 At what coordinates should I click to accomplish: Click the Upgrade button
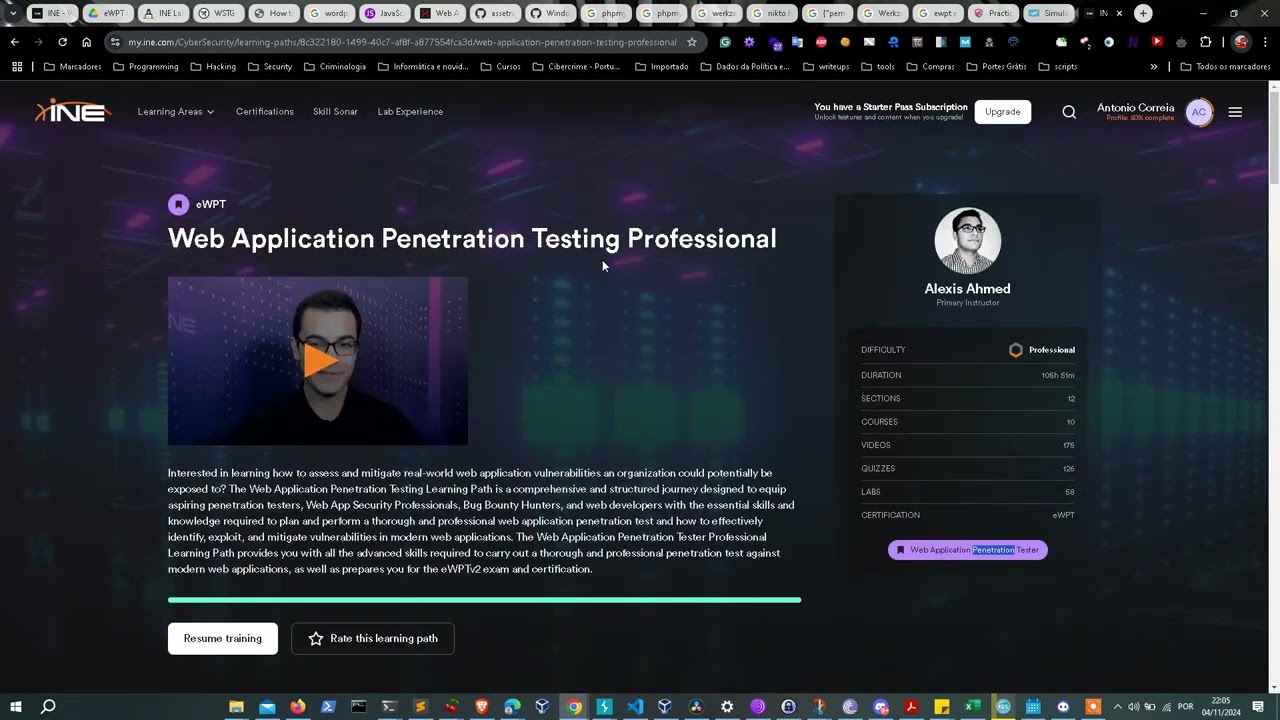click(1002, 112)
